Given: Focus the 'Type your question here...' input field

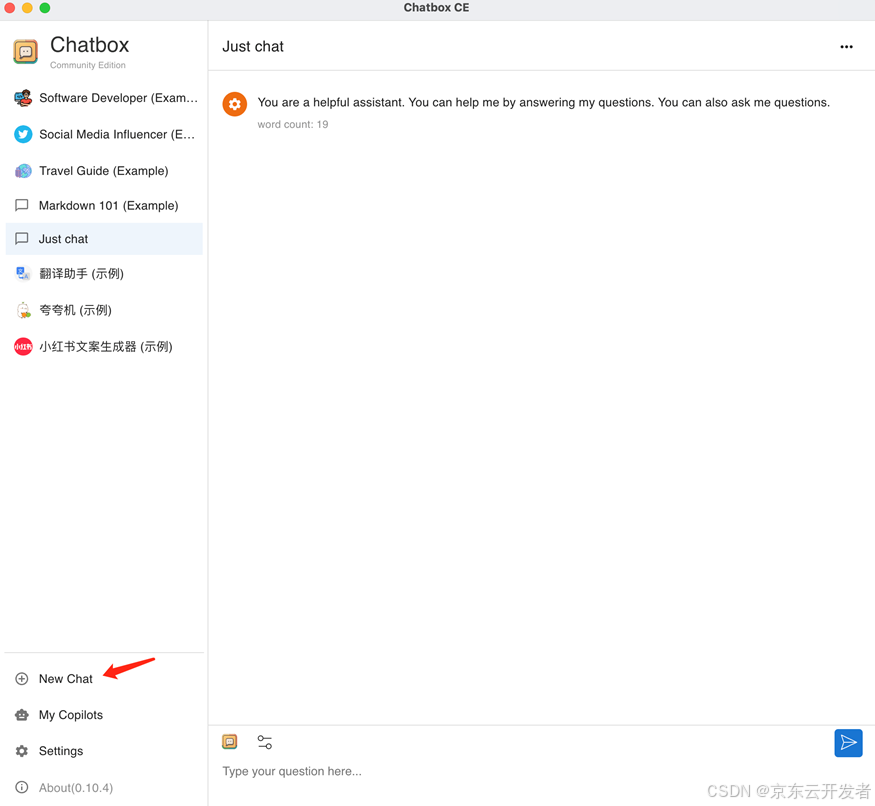Looking at the screenshot, I should (x=525, y=771).
